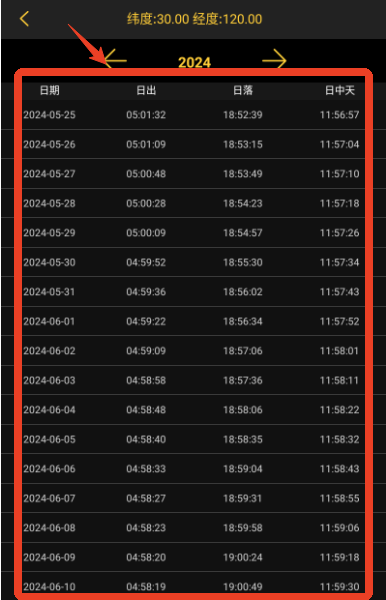Open the 2024-05-25 row
Screen dimensions: 386x600
(x=193, y=115)
